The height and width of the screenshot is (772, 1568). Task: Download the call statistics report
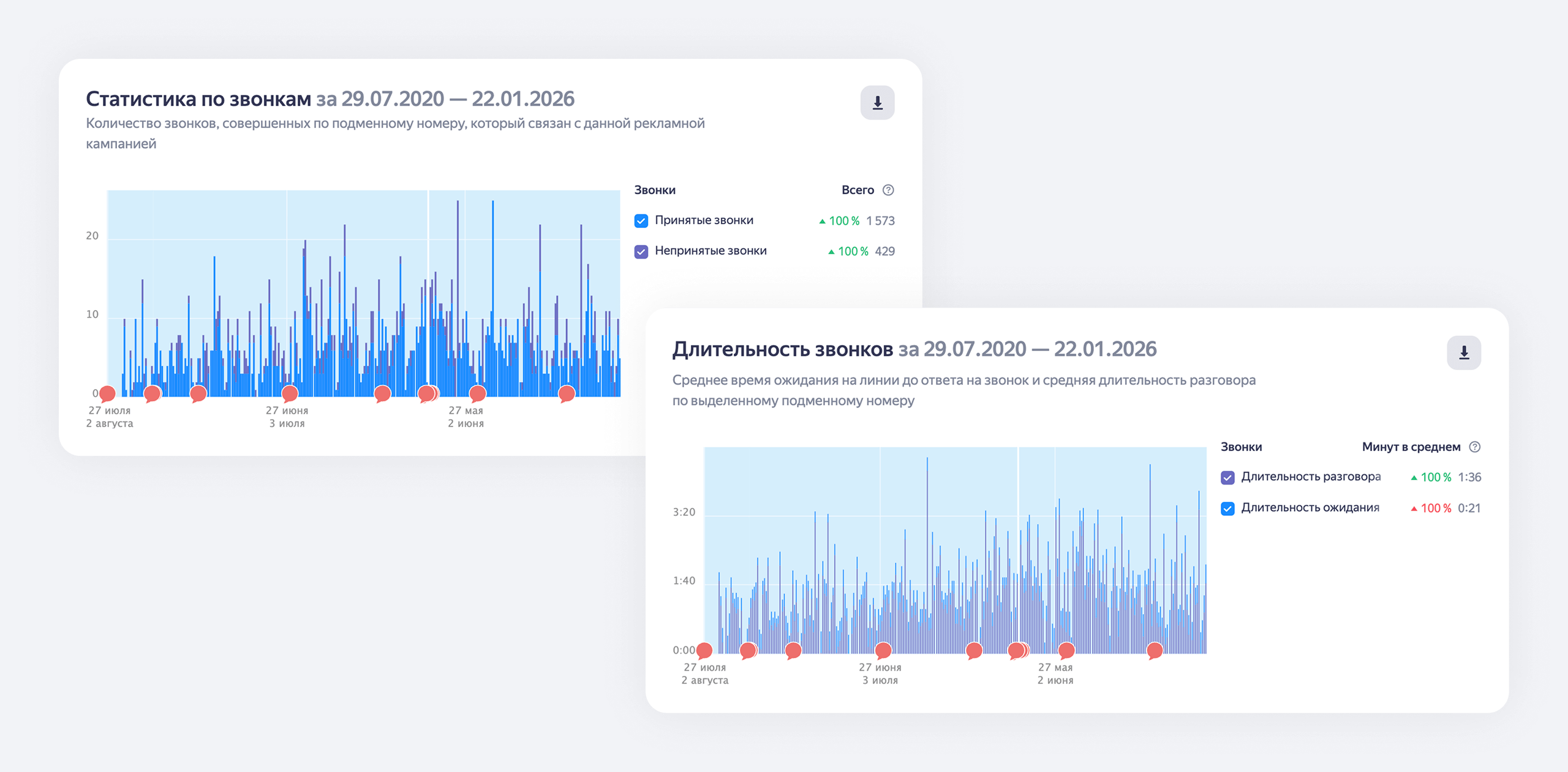(x=877, y=103)
